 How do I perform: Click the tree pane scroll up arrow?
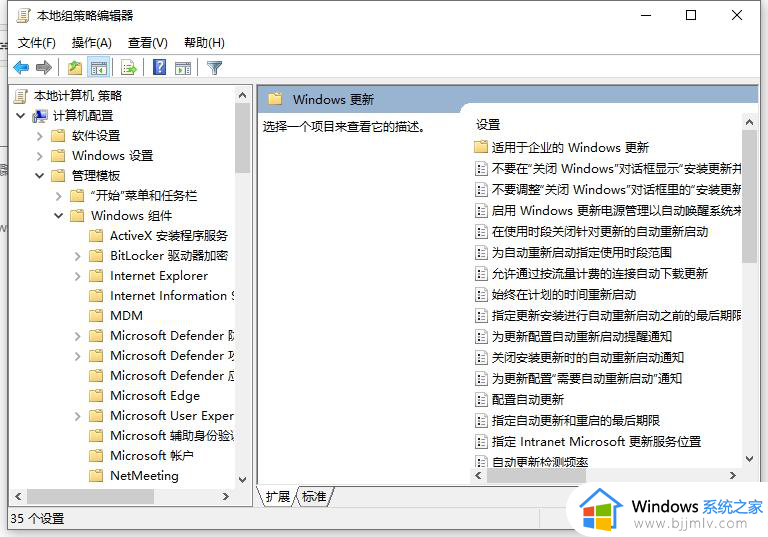(x=242, y=96)
